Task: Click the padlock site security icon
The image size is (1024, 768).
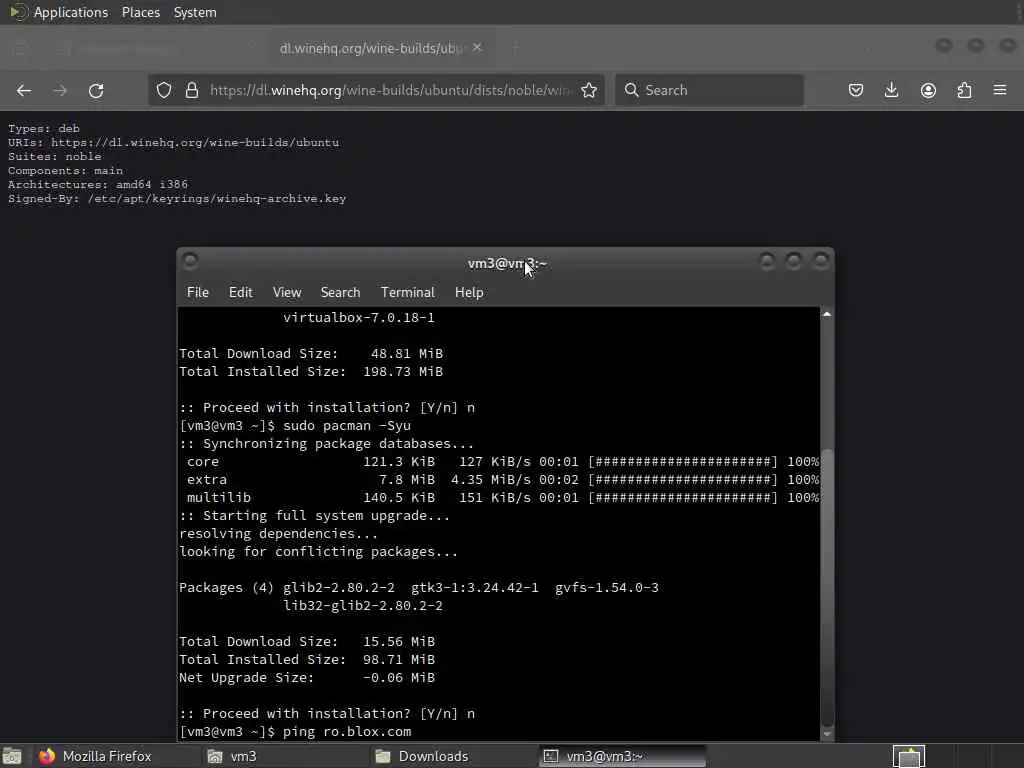Action: coord(191,90)
